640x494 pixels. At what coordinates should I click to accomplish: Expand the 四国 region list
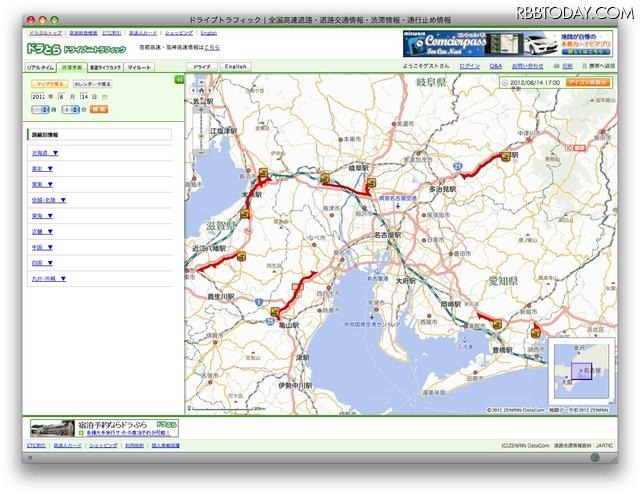42,263
